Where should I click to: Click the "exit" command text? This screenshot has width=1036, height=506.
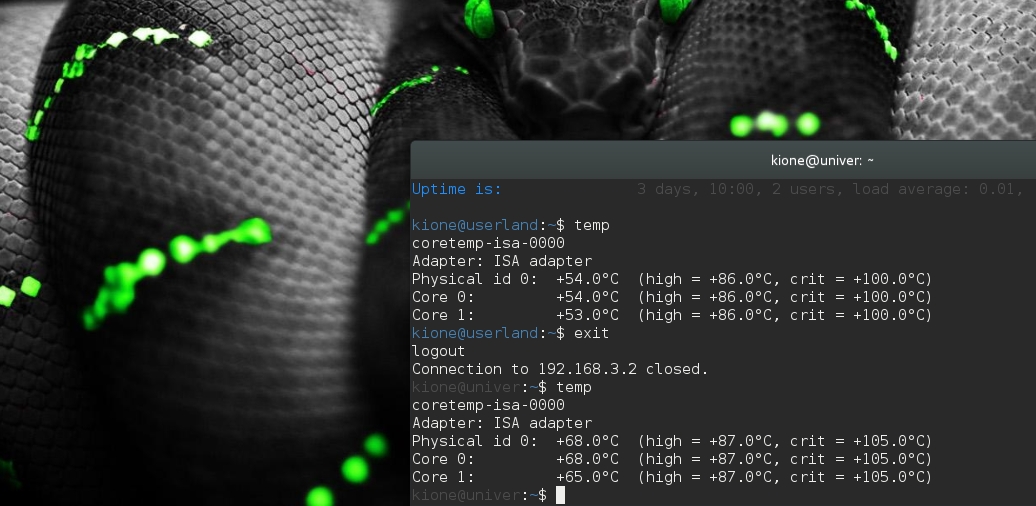click(591, 333)
